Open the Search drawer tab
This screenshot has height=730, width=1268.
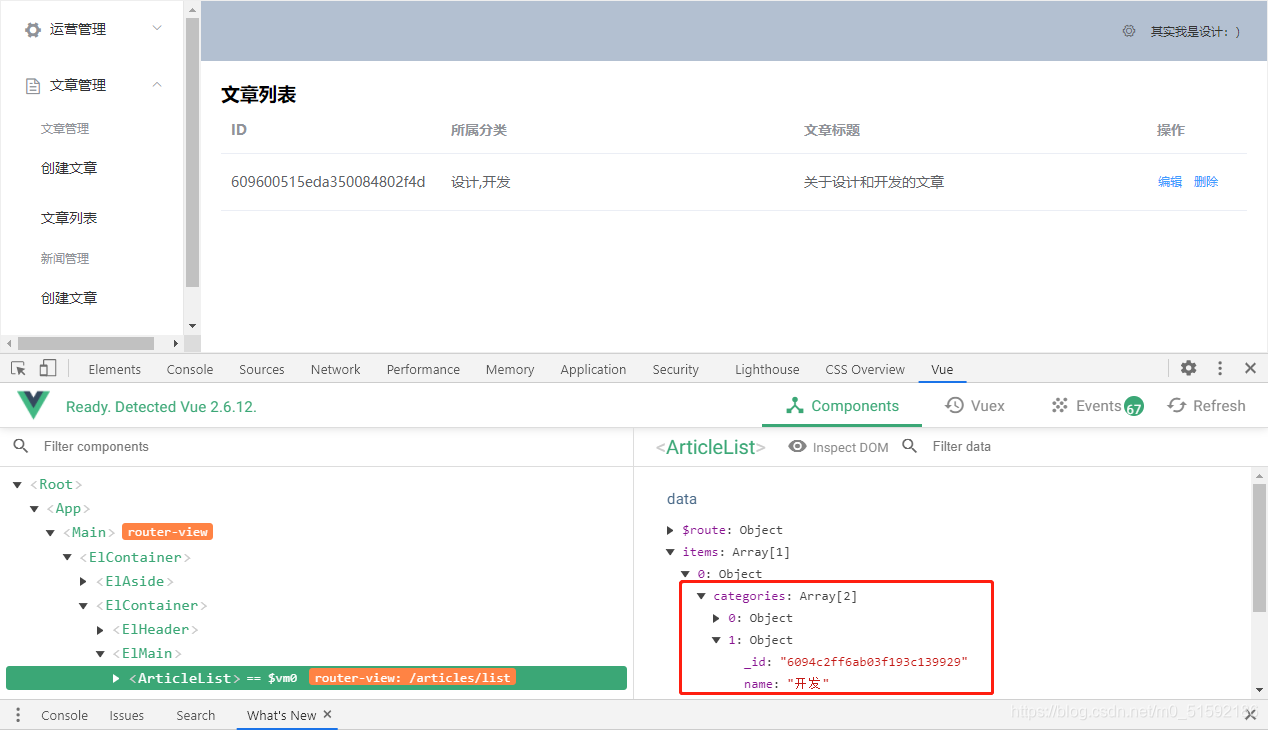[196, 715]
